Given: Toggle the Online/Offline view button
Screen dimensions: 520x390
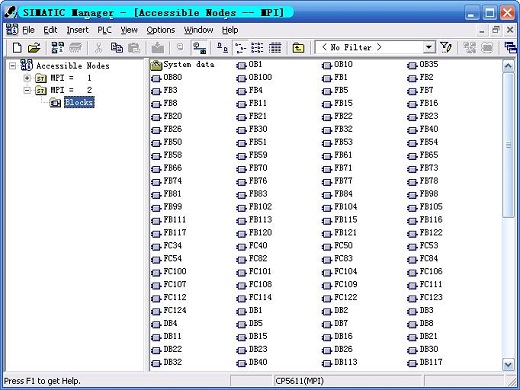Looking at the screenshot, I should click(200, 48).
